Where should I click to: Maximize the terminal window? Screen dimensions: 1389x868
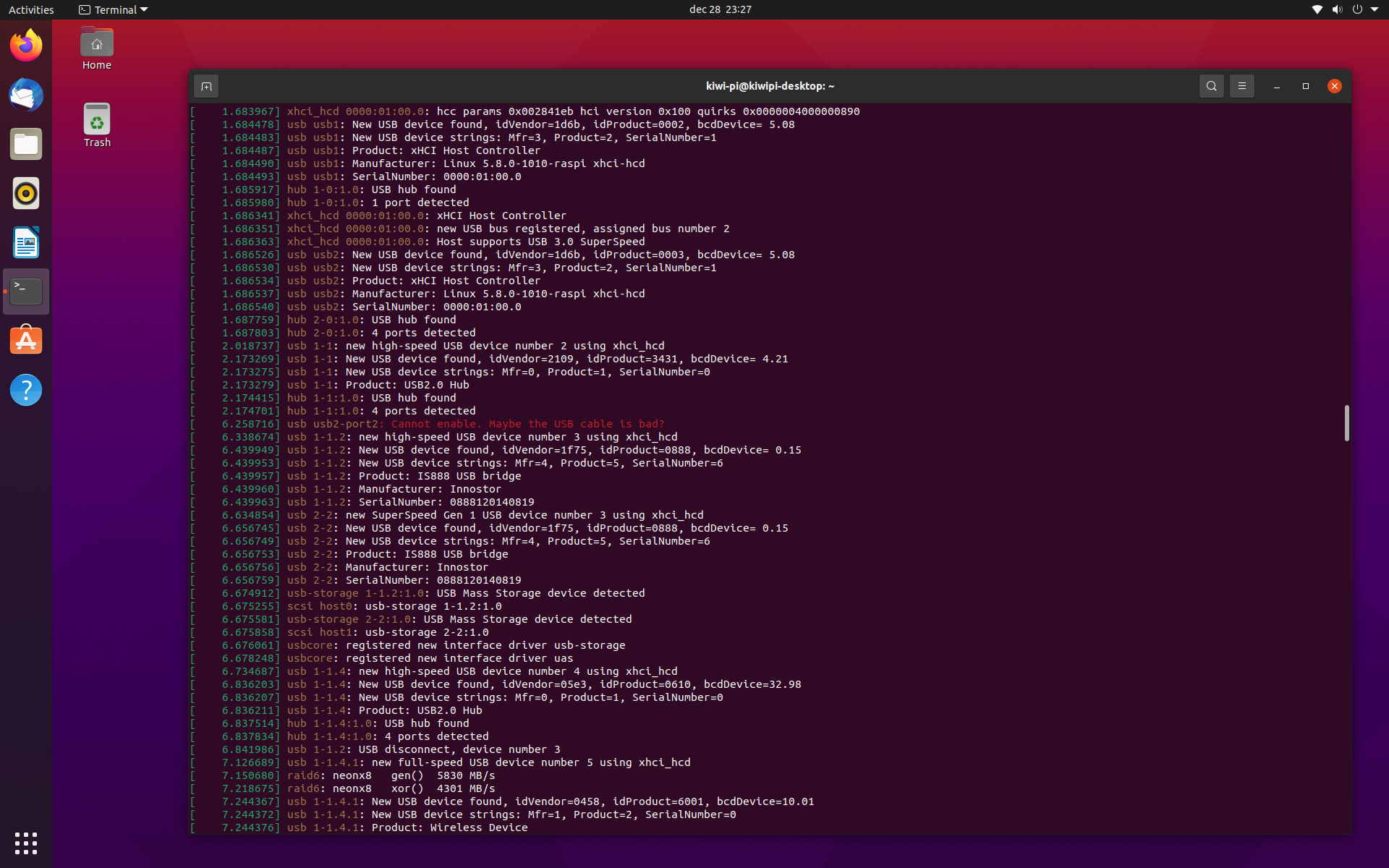coord(1305,86)
